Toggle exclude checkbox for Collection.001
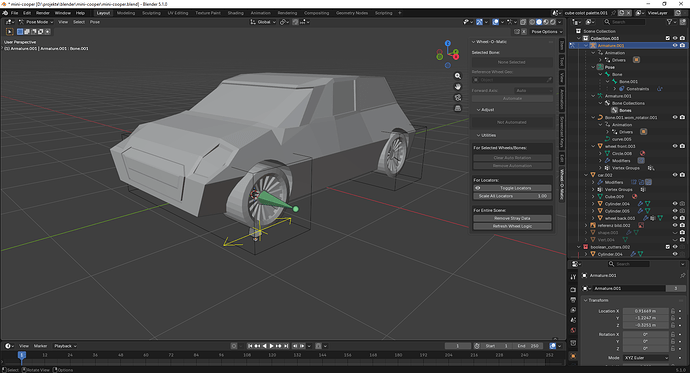This screenshot has height=373, width=690. click(x=668, y=38)
